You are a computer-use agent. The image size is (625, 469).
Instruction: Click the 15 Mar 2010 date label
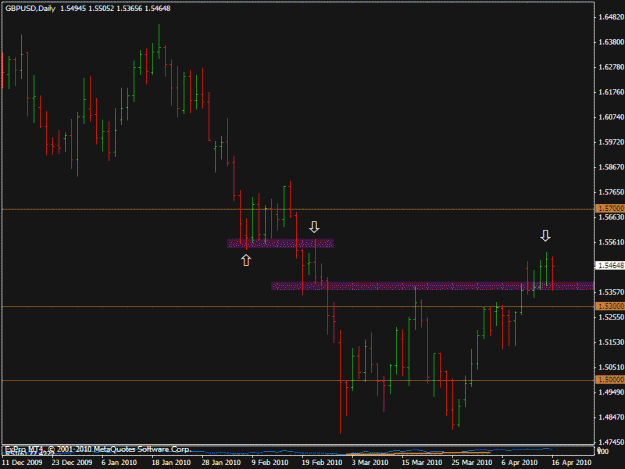[x=422, y=463]
